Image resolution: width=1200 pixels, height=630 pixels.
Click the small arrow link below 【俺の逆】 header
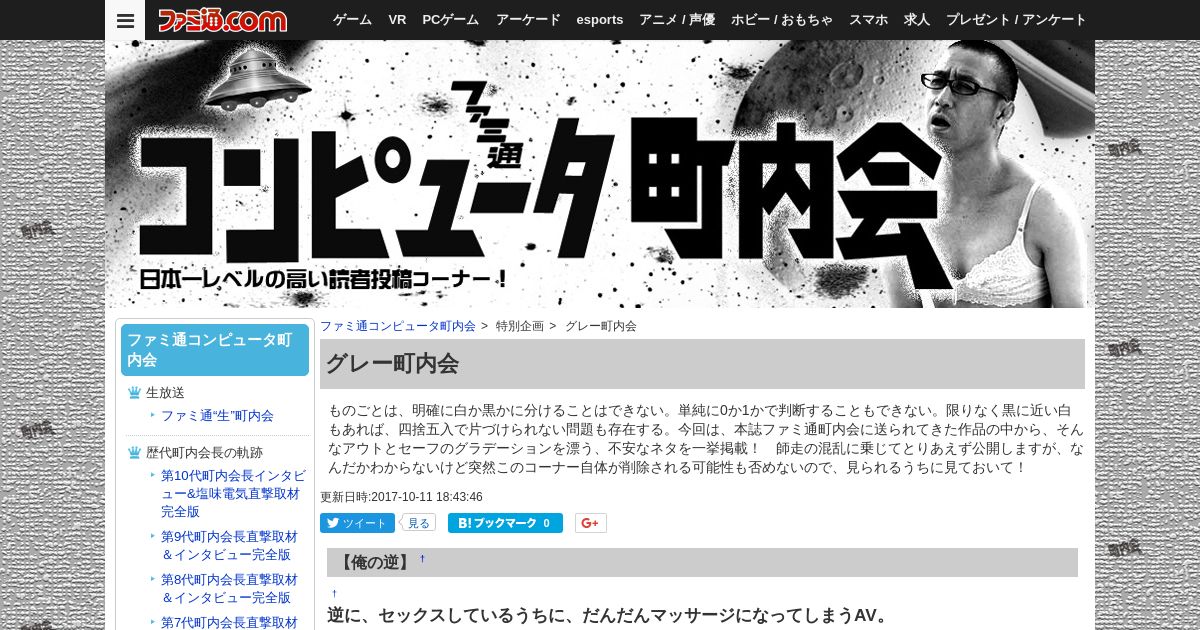(x=334, y=593)
